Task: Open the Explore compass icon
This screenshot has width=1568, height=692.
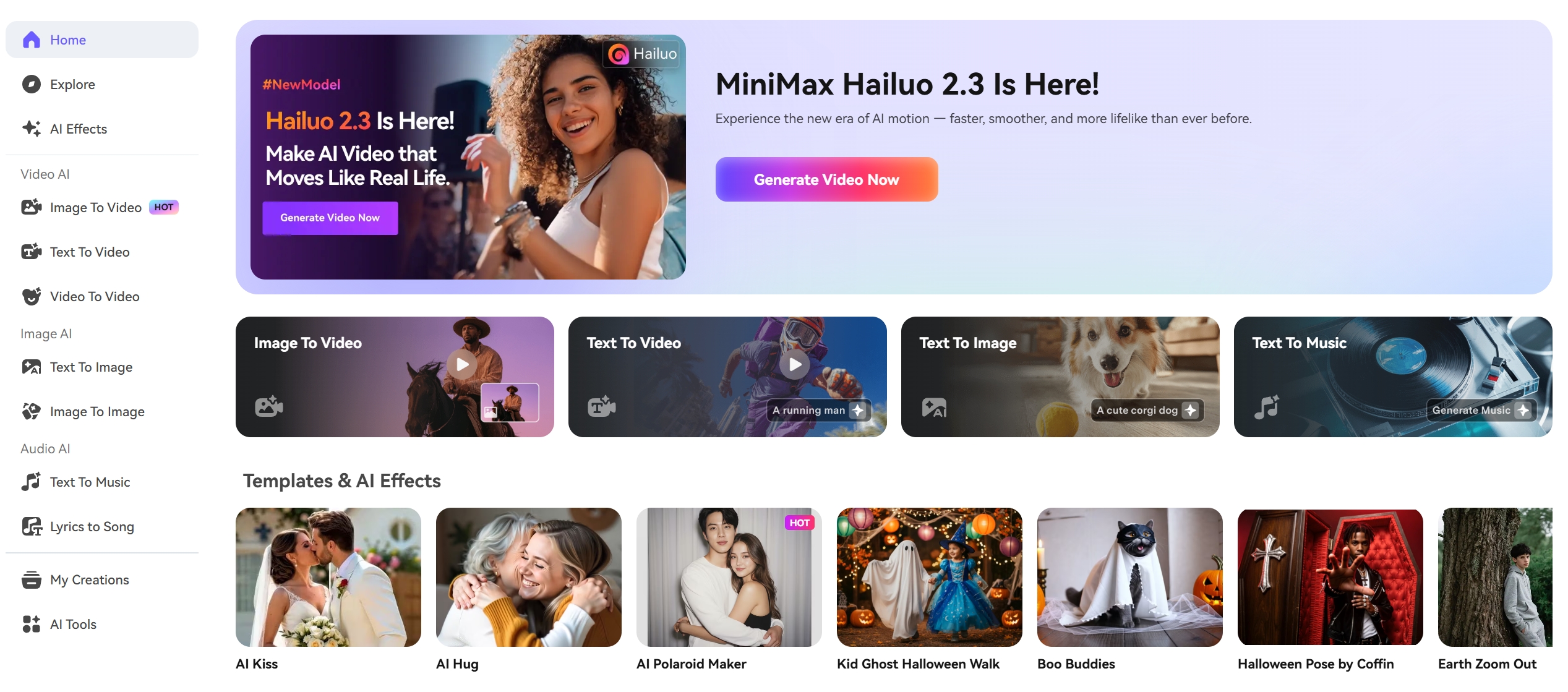Action: pyautogui.click(x=31, y=84)
